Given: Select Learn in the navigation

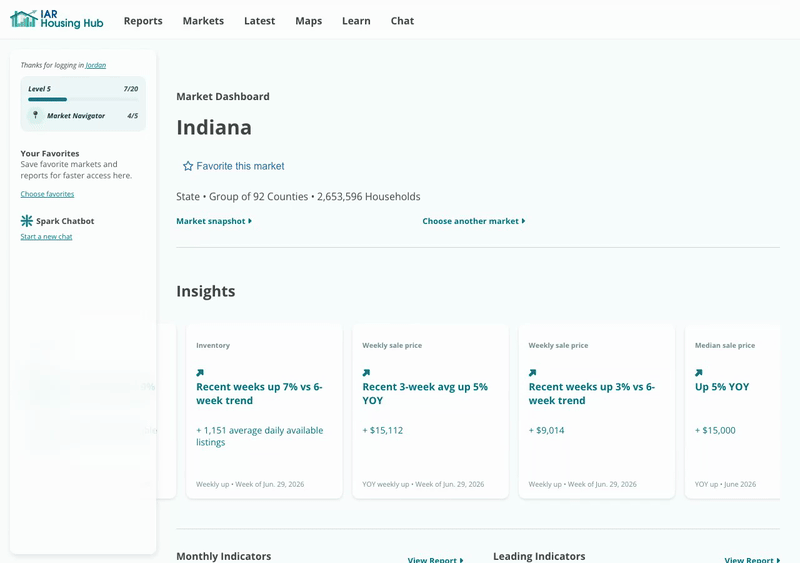Looking at the screenshot, I should click(x=356, y=21).
